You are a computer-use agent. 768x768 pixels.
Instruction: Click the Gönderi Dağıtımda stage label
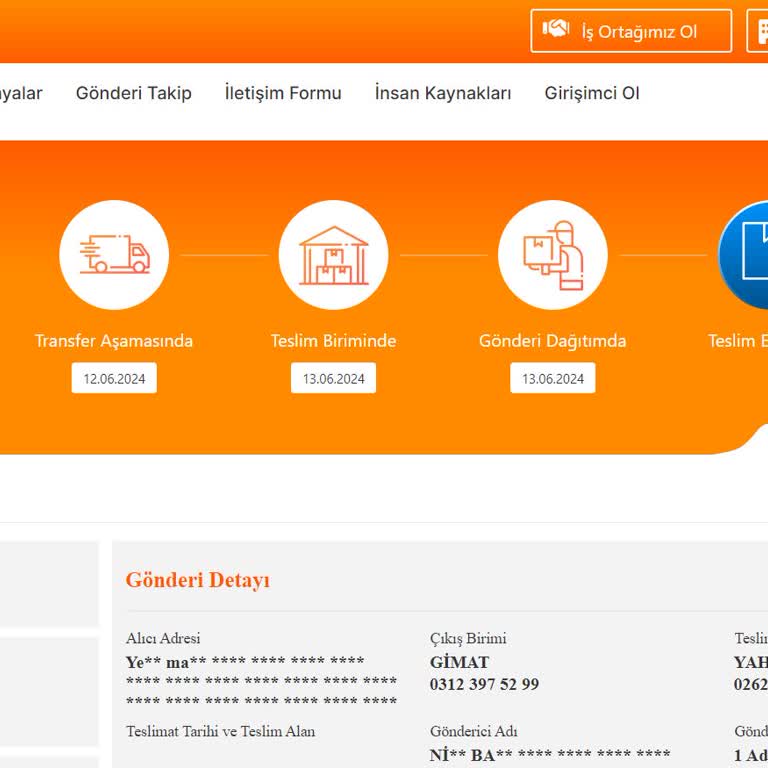point(552,341)
